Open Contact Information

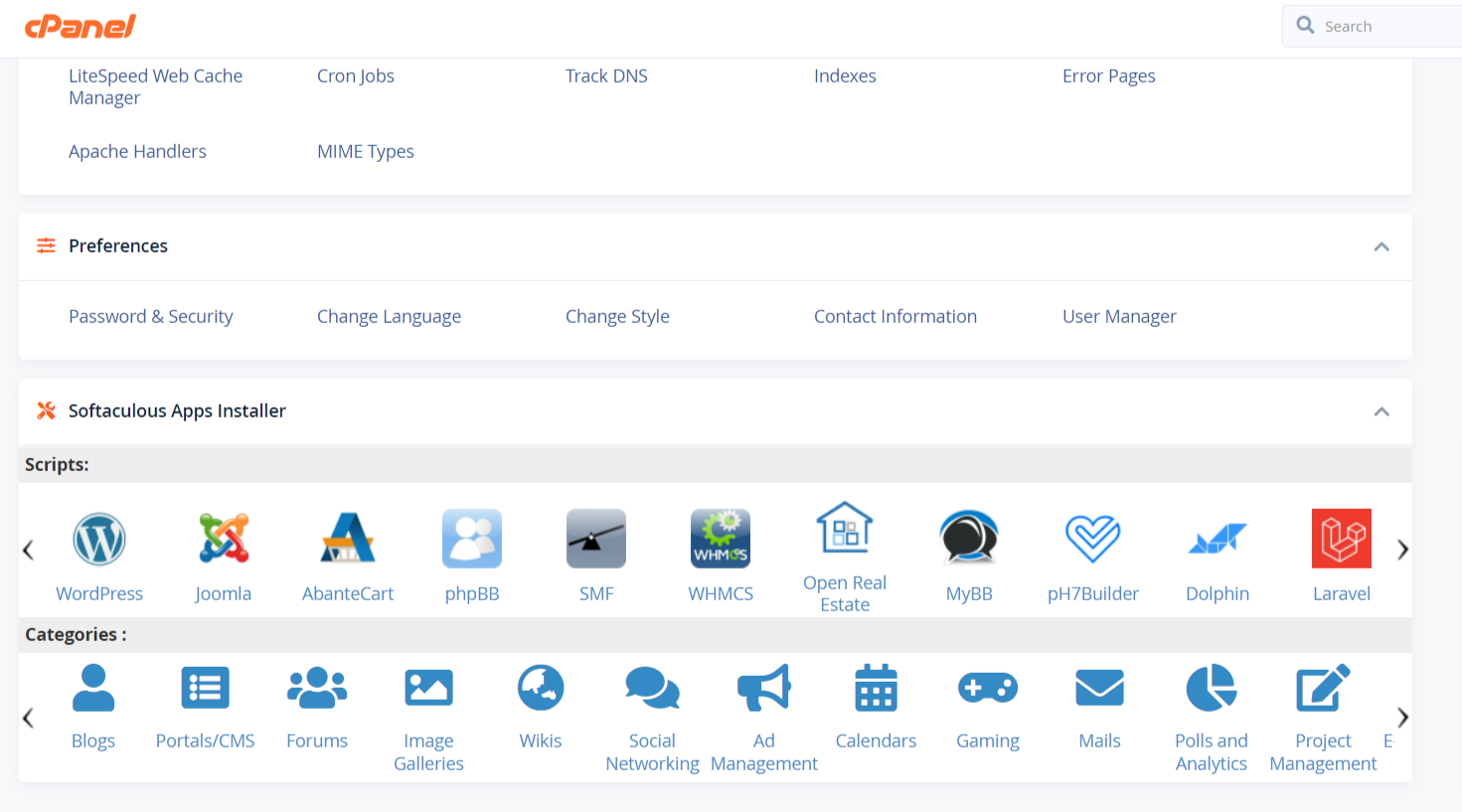[895, 316]
